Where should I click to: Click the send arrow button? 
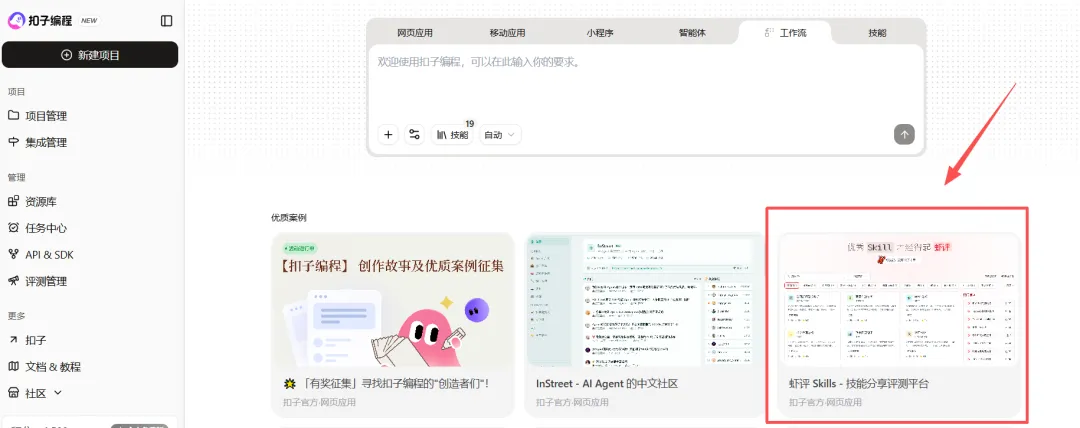(x=904, y=134)
